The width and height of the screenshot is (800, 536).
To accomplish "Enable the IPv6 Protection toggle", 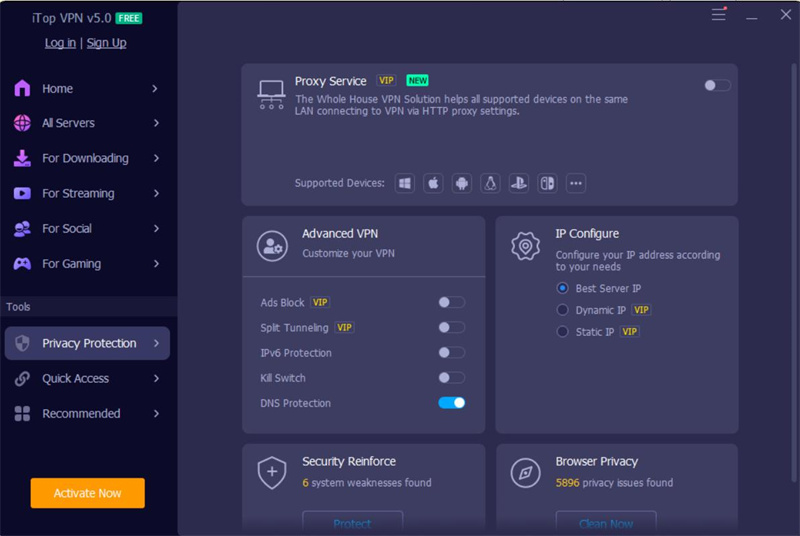I will (452, 352).
